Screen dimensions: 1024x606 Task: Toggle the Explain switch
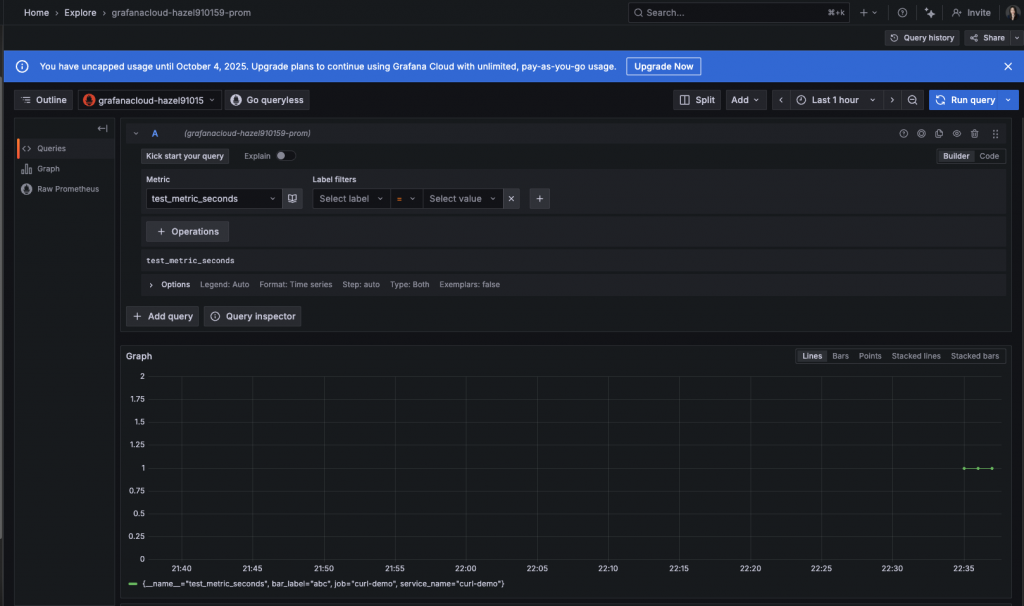point(285,156)
